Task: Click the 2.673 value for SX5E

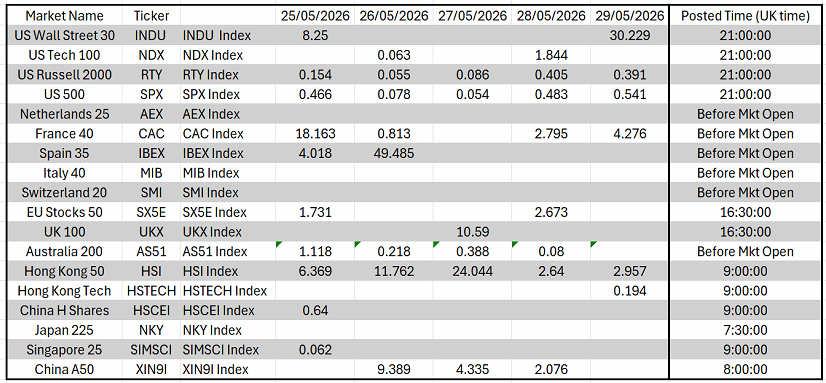Action: click(551, 212)
